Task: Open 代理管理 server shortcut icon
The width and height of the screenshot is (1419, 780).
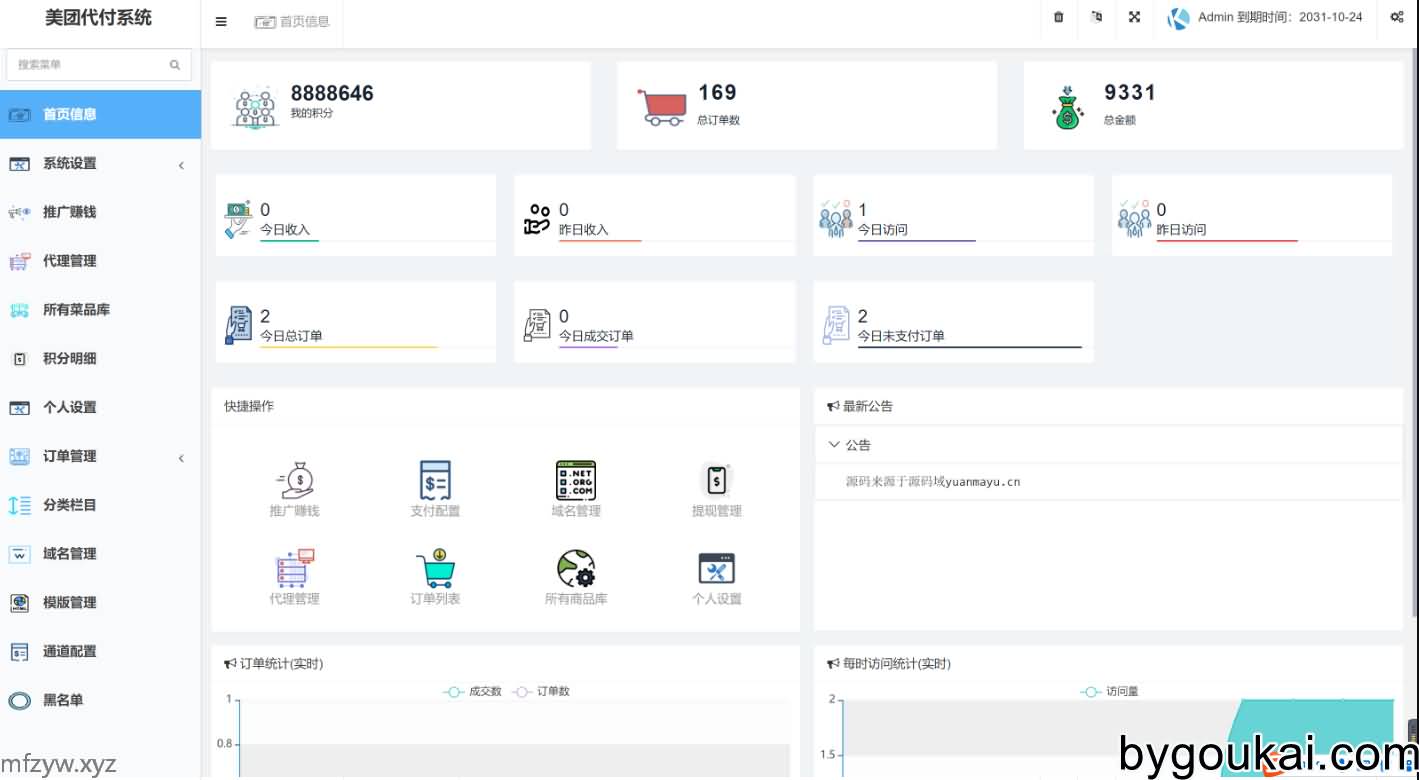Action: [x=295, y=568]
